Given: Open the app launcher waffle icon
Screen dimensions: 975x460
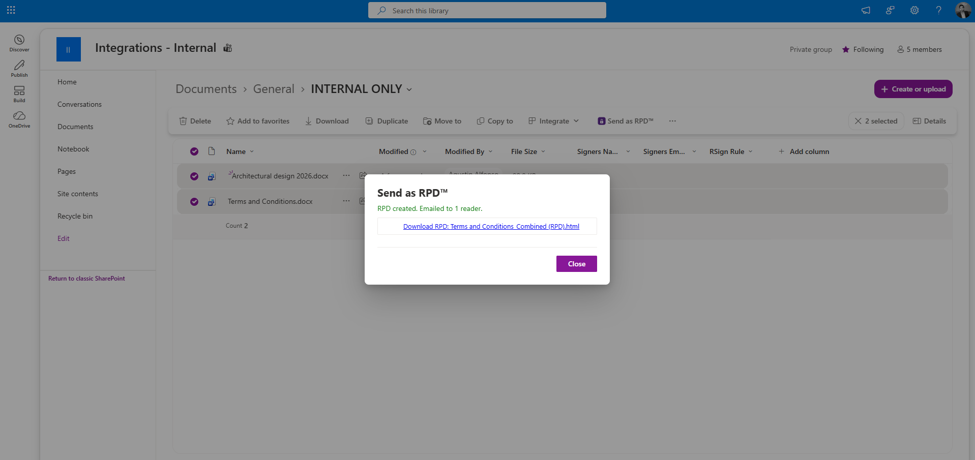Looking at the screenshot, I should point(11,10).
